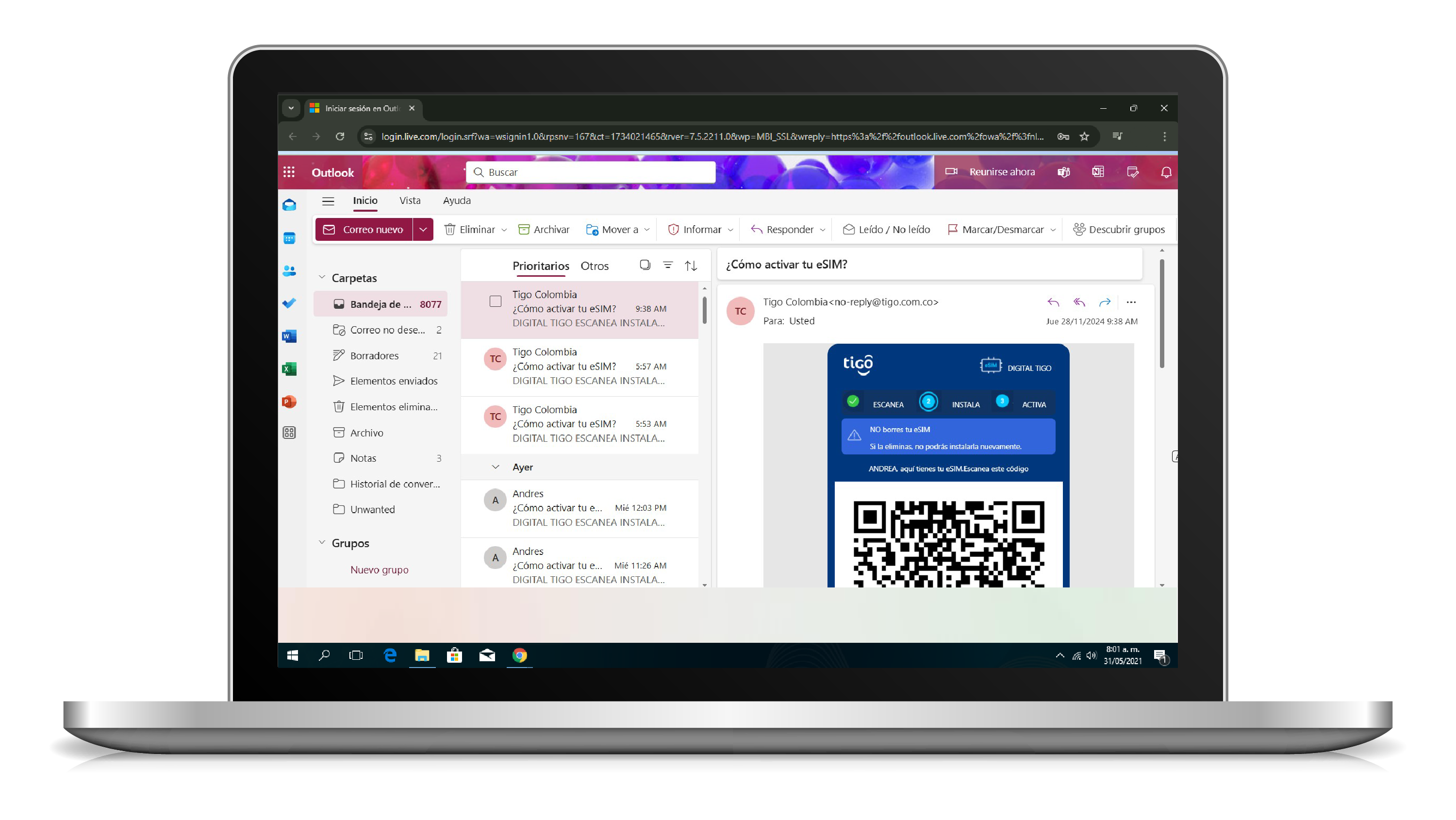Click Archivar button
Viewport: 1456px width, 820px height.
tap(544, 229)
